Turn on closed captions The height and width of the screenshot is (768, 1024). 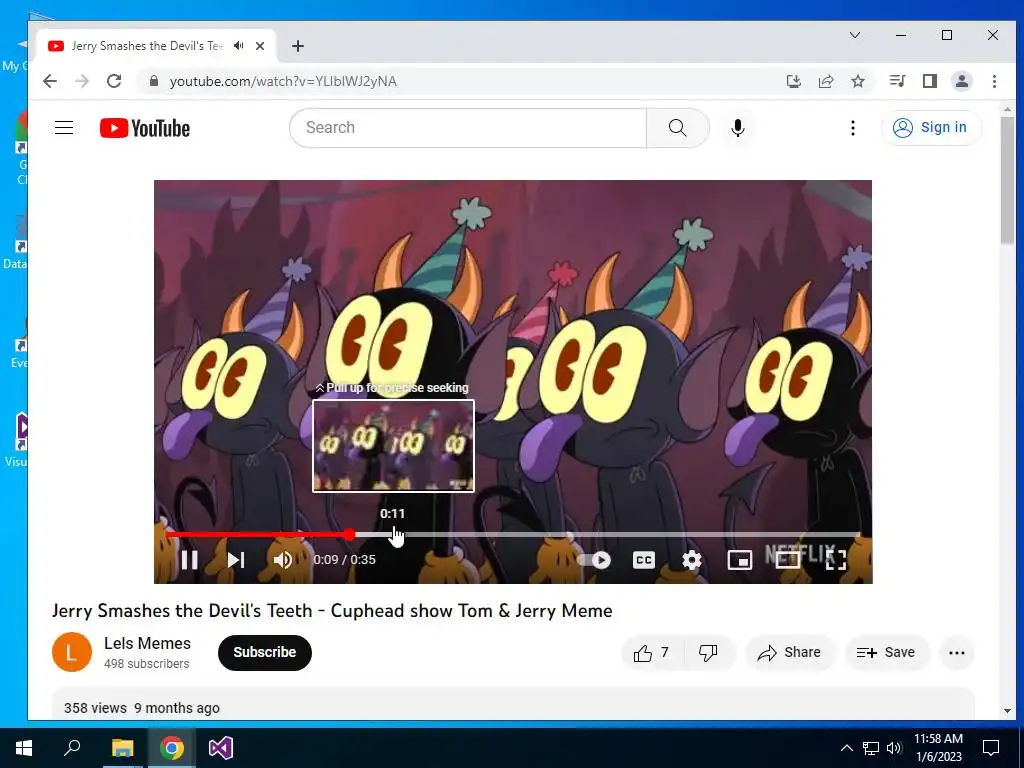644,560
